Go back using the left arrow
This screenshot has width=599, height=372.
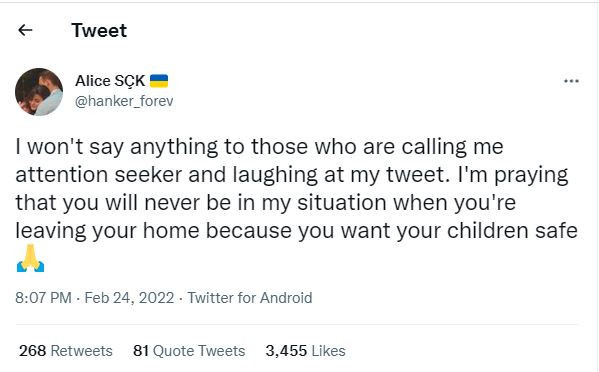pyautogui.click(x=25, y=30)
